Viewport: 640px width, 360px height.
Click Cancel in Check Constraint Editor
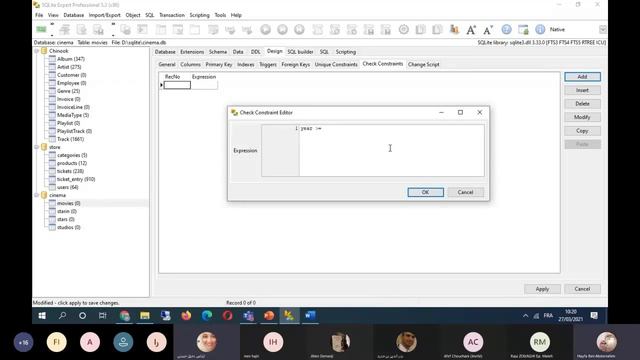(x=465, y=192)
